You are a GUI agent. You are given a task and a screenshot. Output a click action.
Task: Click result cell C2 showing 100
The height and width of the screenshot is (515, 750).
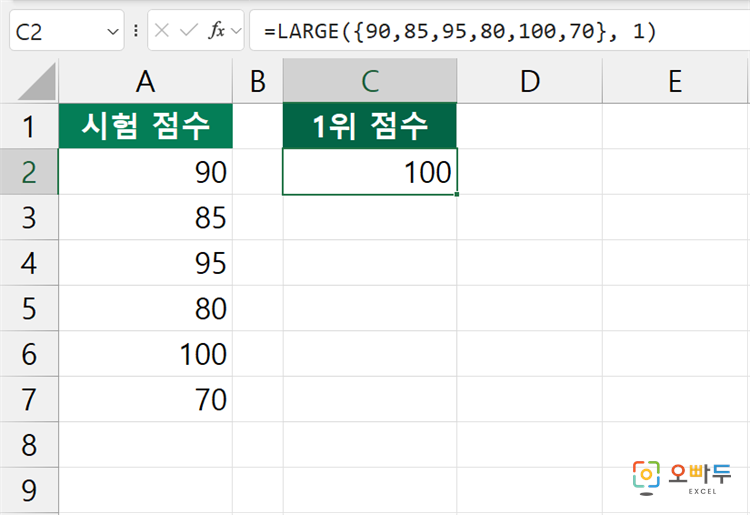click(370, 172)
